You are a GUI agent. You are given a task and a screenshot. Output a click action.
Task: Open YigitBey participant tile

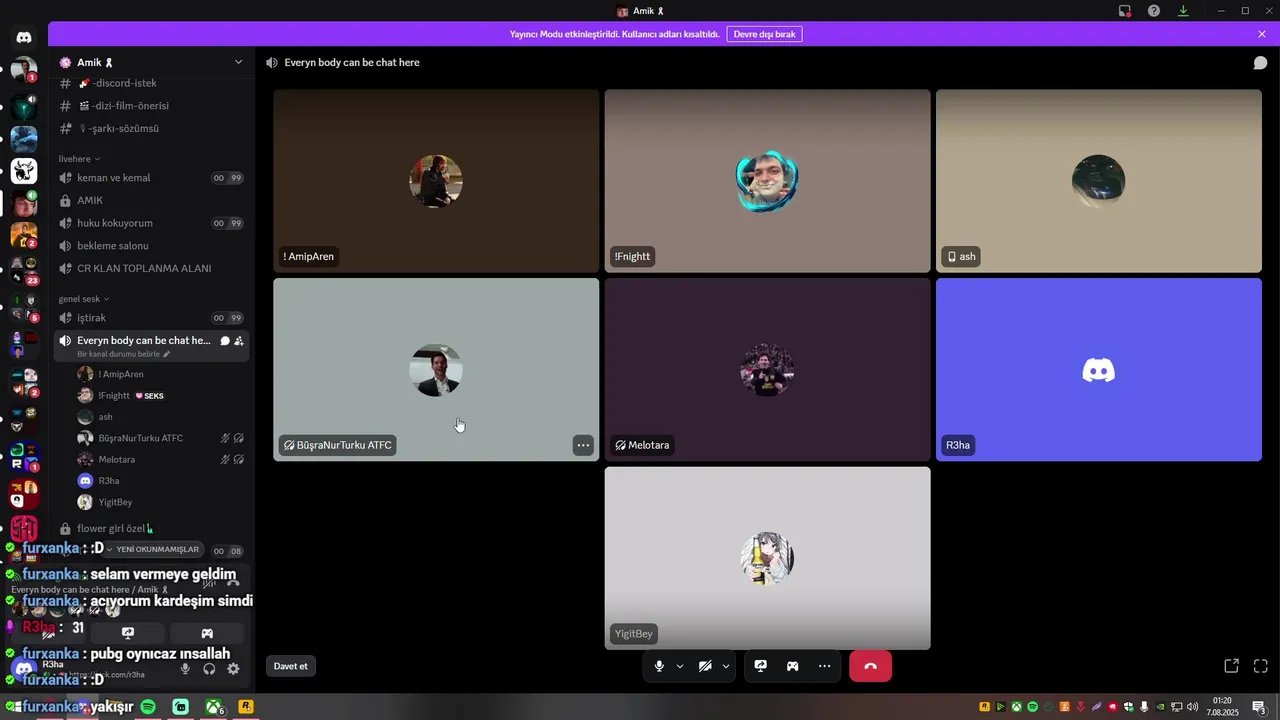tap(767, 558)
